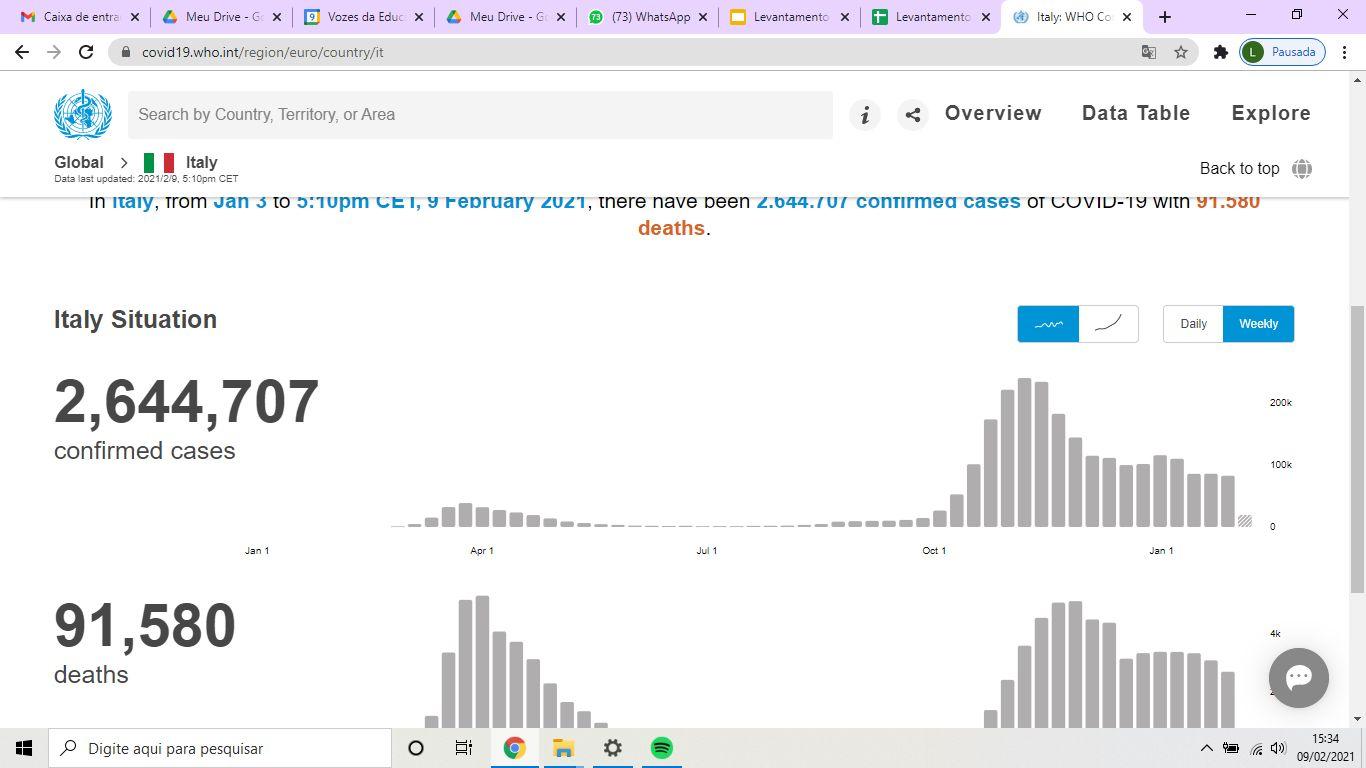Show hidden system tray icons

(1206, 748)
